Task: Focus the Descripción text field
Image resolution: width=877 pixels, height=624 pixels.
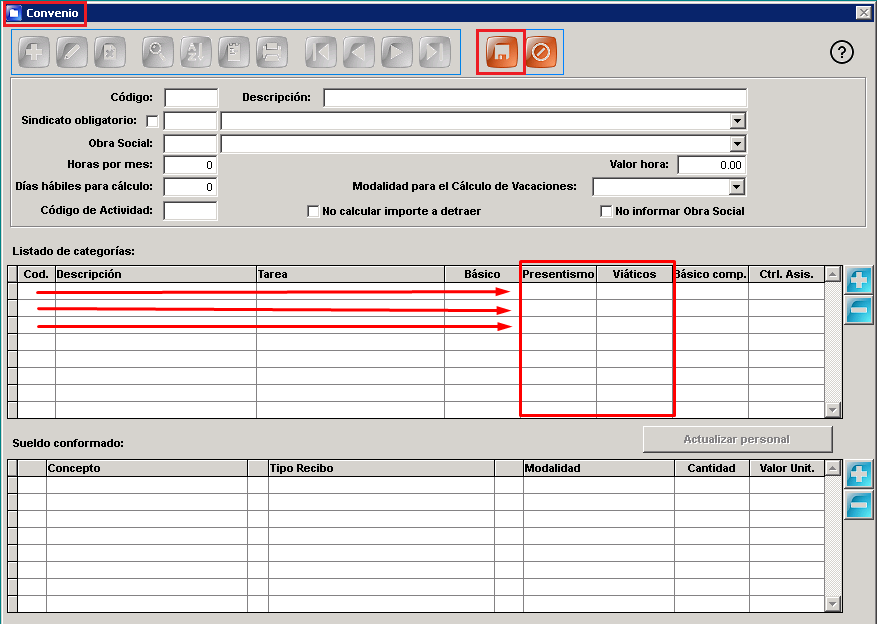Action: coord(535,97)
